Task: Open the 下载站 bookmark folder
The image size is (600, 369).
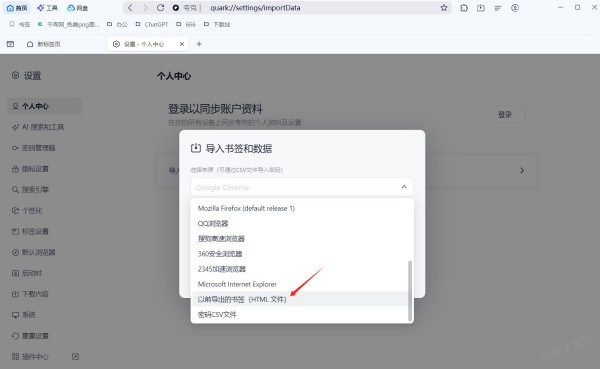Action: pos(217,24)
